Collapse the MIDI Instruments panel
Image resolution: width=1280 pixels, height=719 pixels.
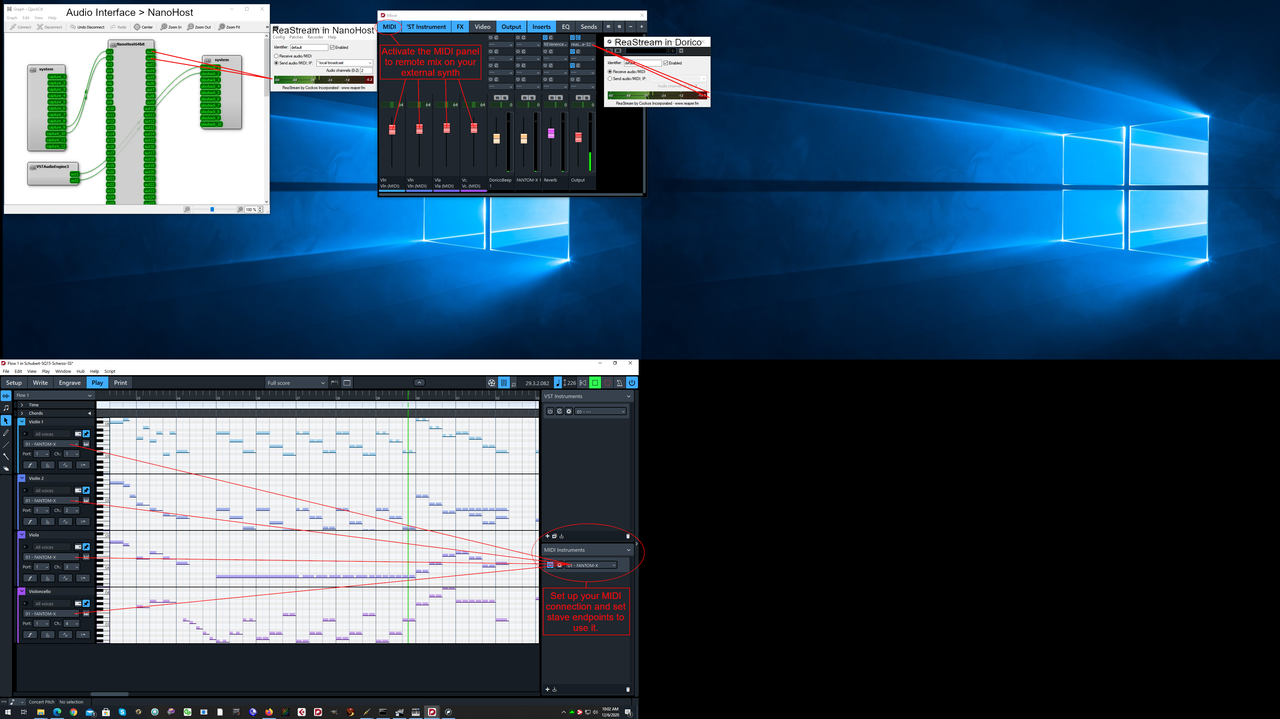click(628, 550)
